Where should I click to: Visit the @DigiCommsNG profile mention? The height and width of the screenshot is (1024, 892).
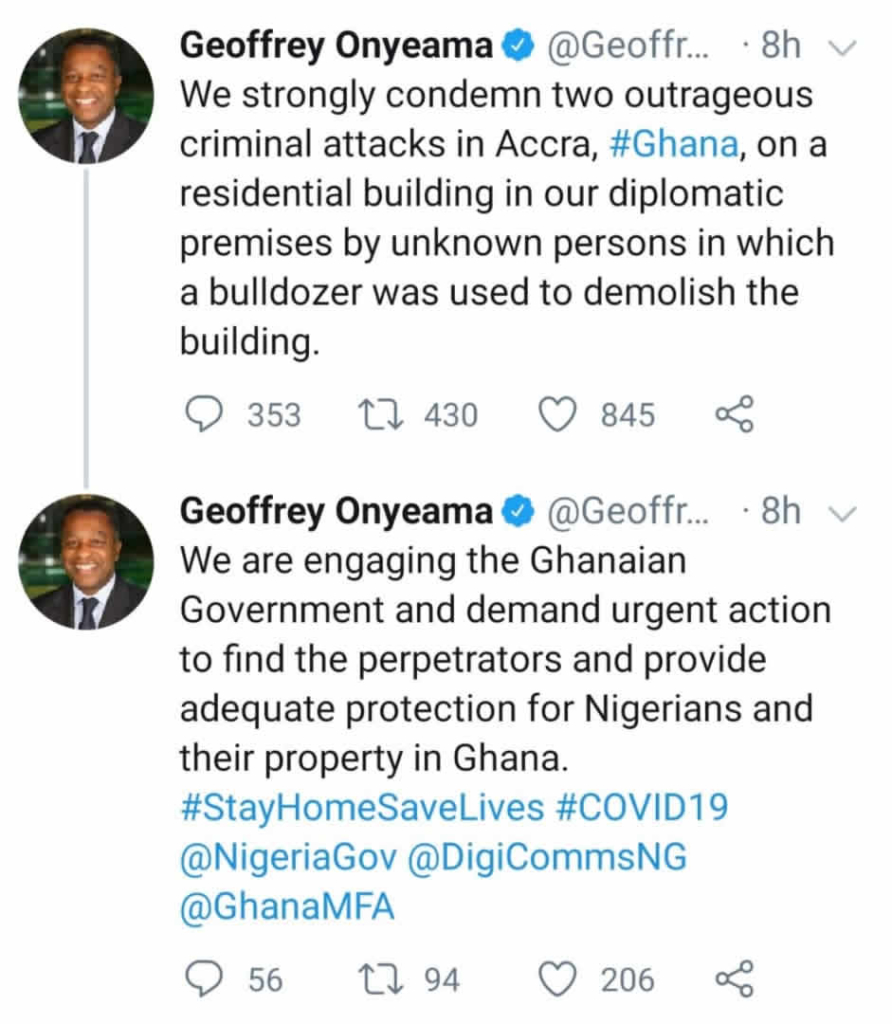pos(549,858)
